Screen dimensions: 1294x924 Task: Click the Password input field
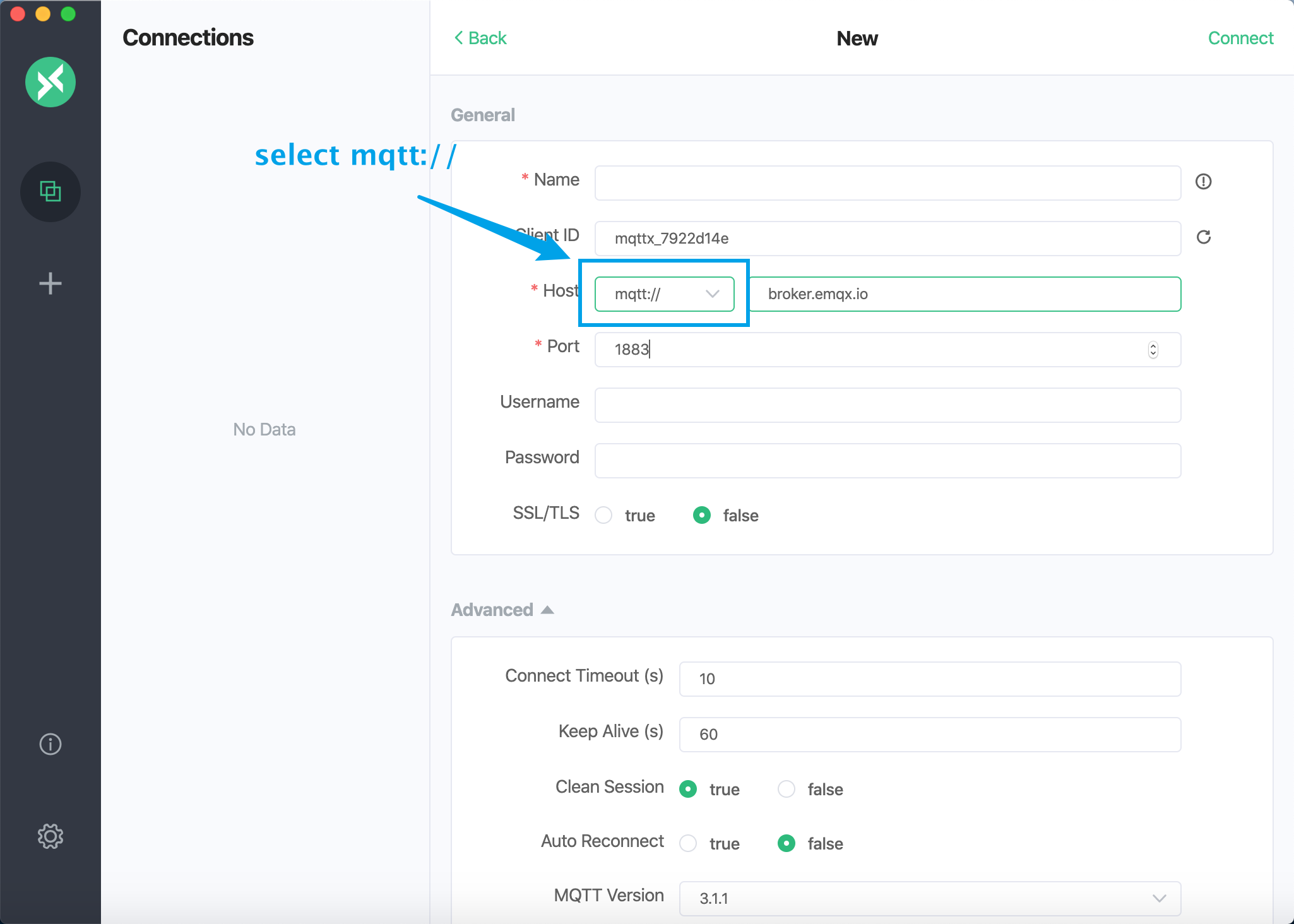click(x=887, y=461)
